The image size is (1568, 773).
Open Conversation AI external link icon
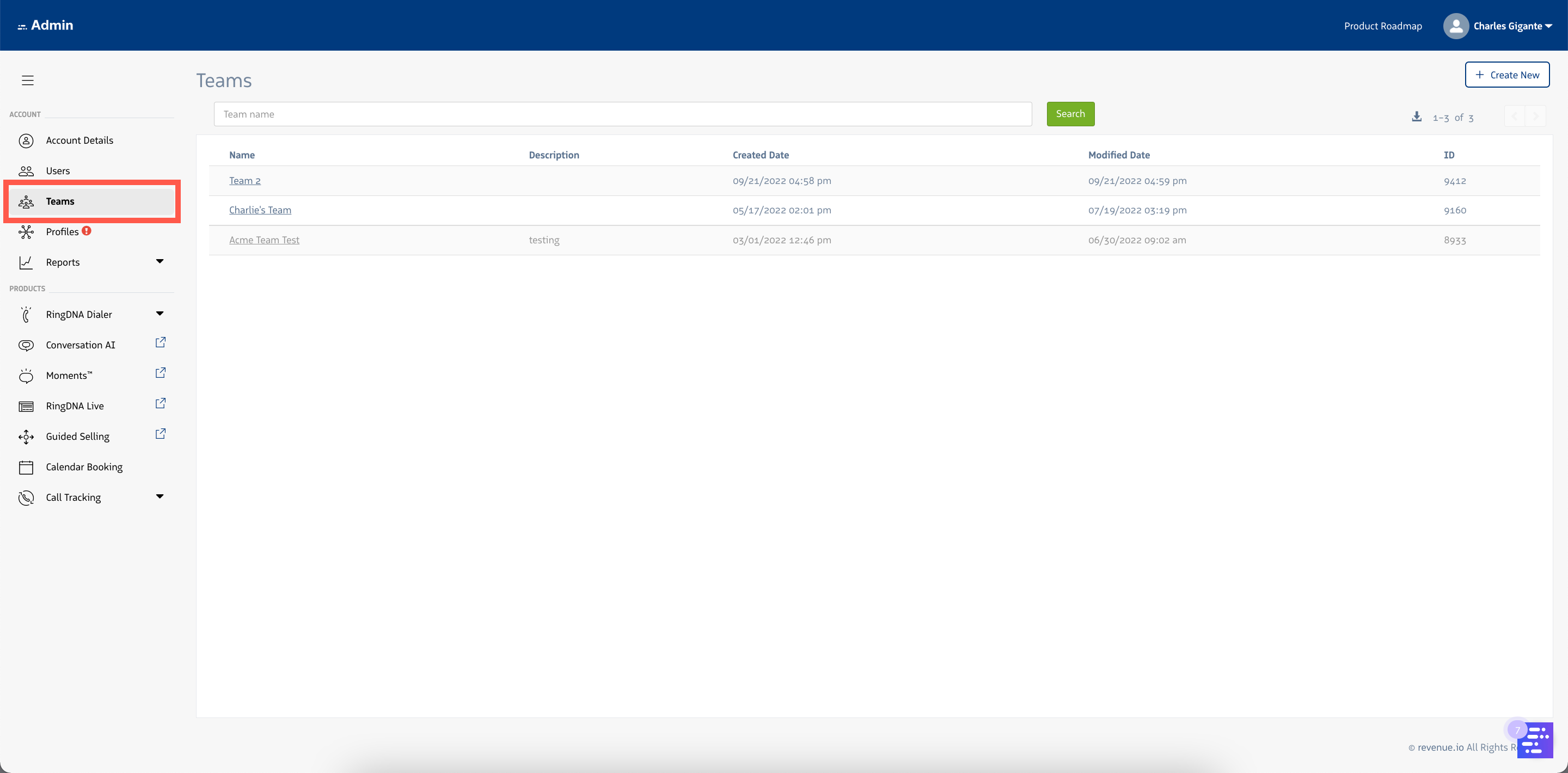(x=160, y=342)
